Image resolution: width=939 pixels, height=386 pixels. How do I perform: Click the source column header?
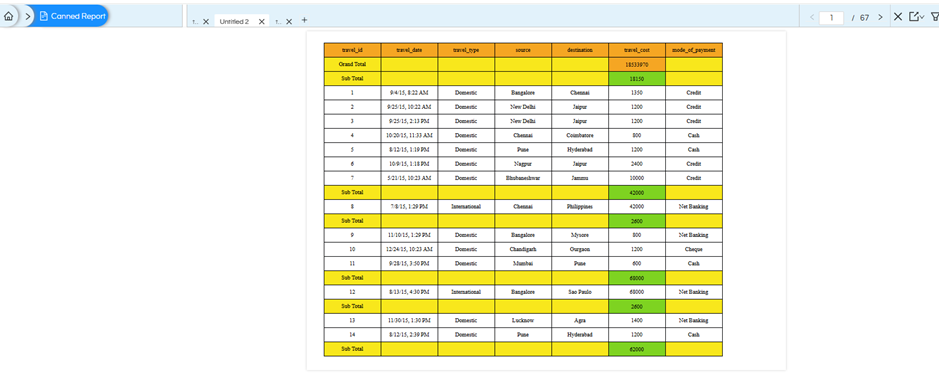point(523,50)
